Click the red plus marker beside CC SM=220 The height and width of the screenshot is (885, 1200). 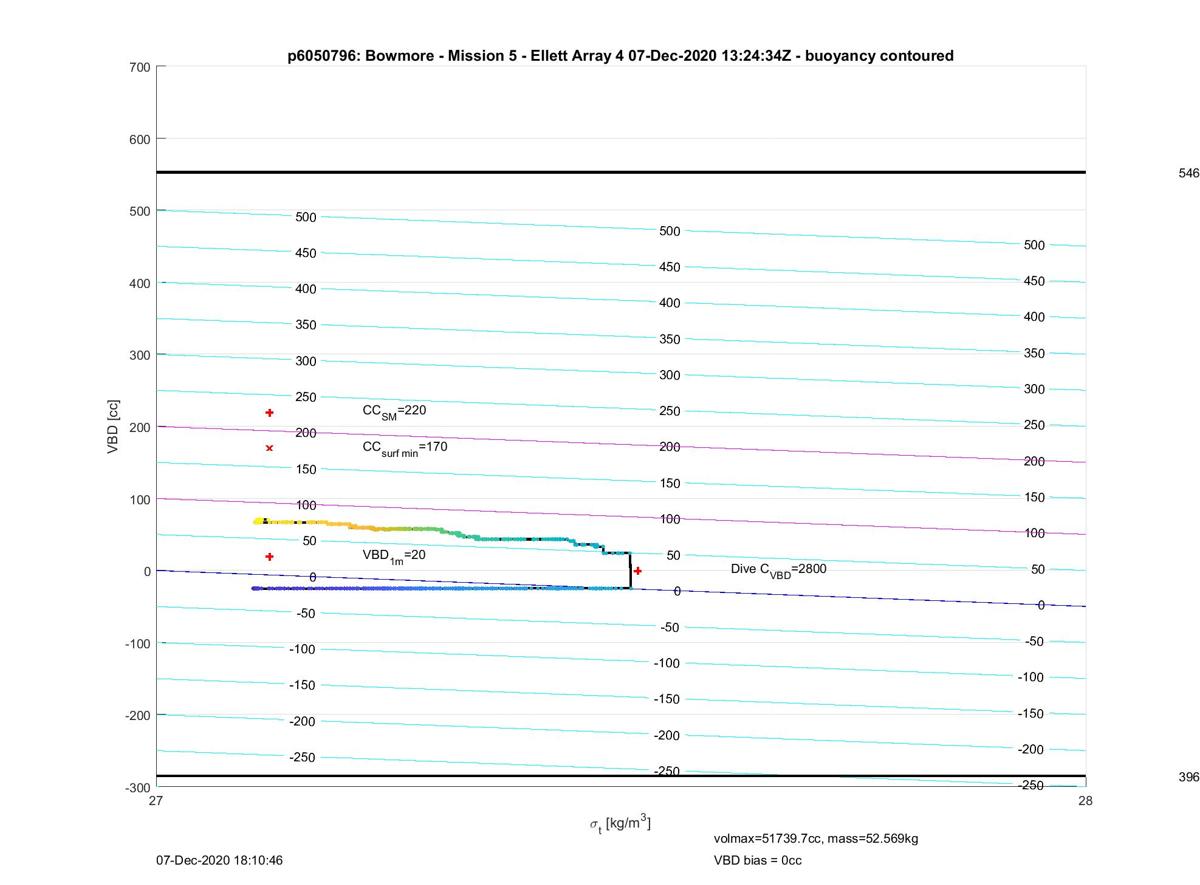click(270, 413)
